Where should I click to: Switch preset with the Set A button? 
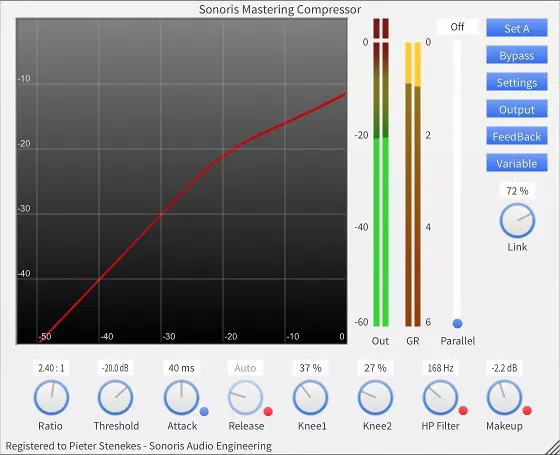tap(517, 28)
